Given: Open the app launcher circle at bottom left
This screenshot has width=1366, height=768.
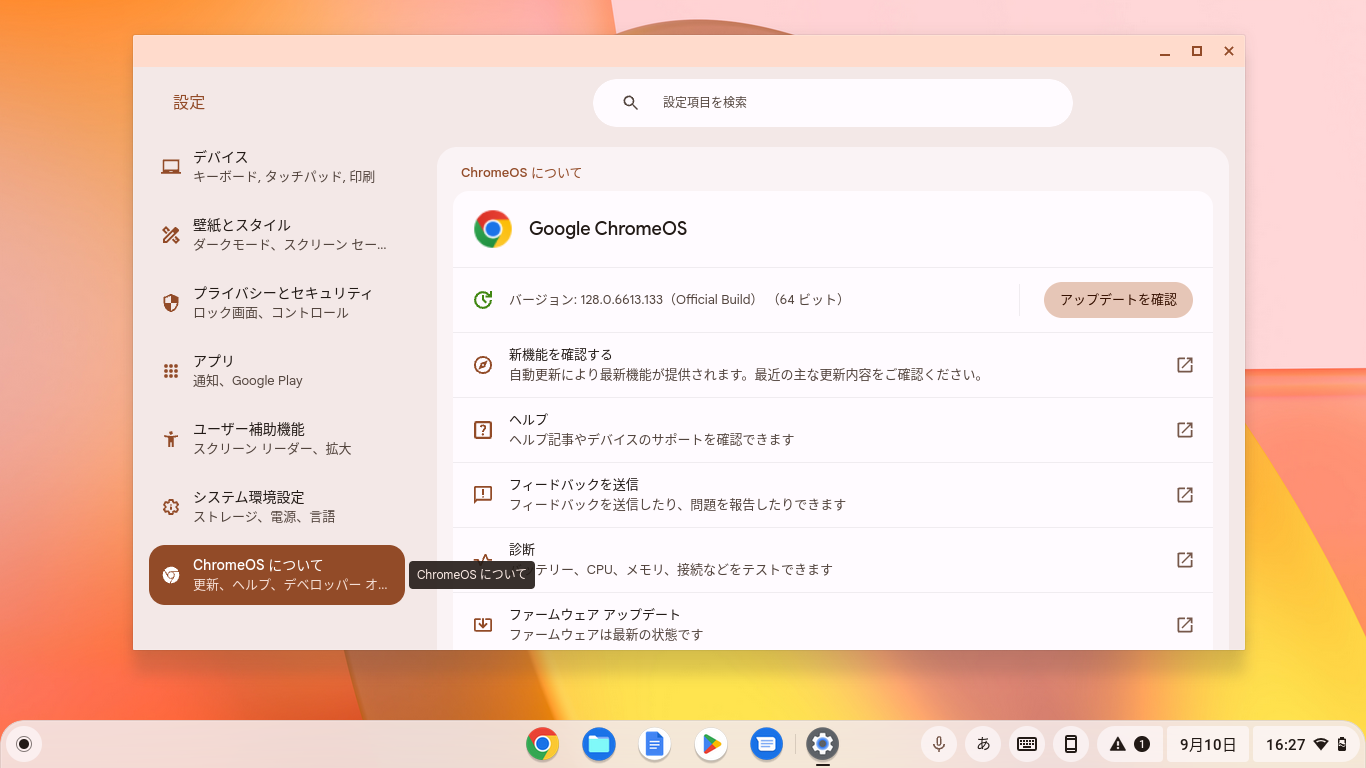Looking at the screenshot, I should coord(22,744).
